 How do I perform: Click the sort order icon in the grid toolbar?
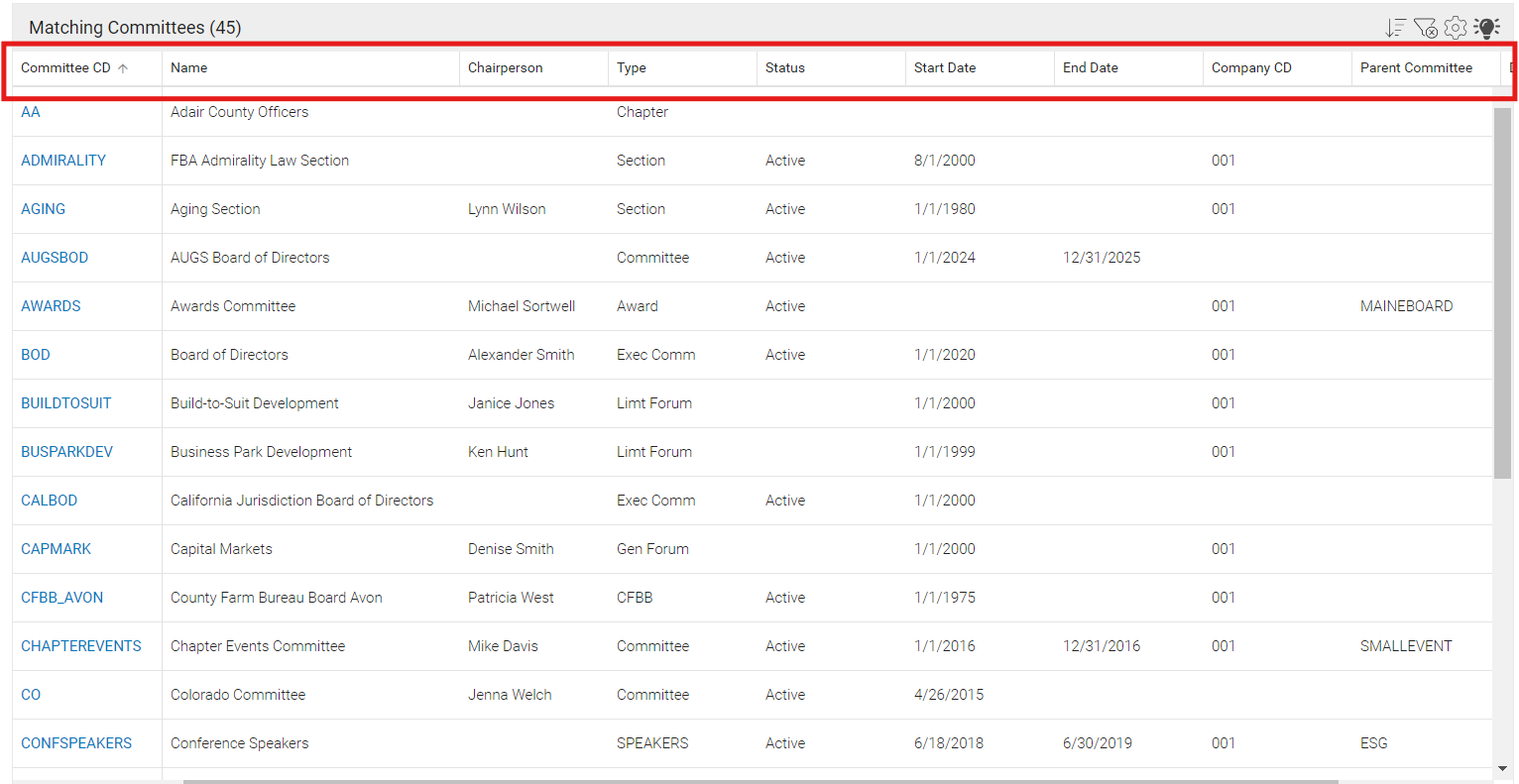click(x=1396, y=28)
